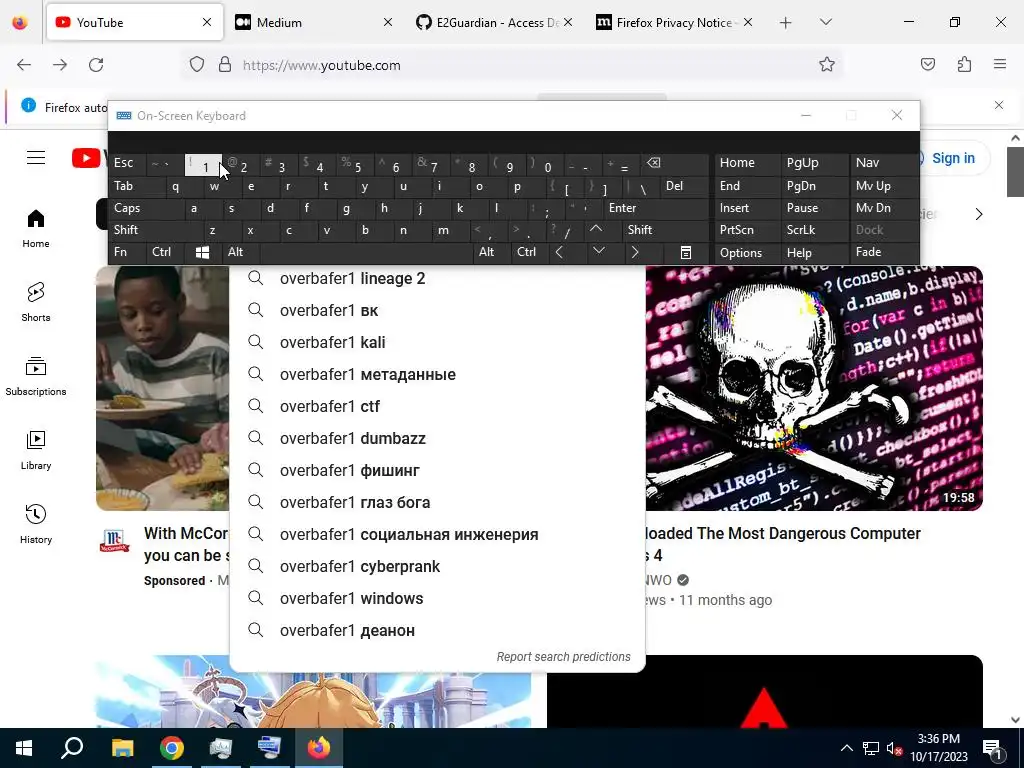Toggle Caps key on On-Screen Keyboard
Image resolution: width=1024 pixels, height=768 pixels.
pos(146,208)
